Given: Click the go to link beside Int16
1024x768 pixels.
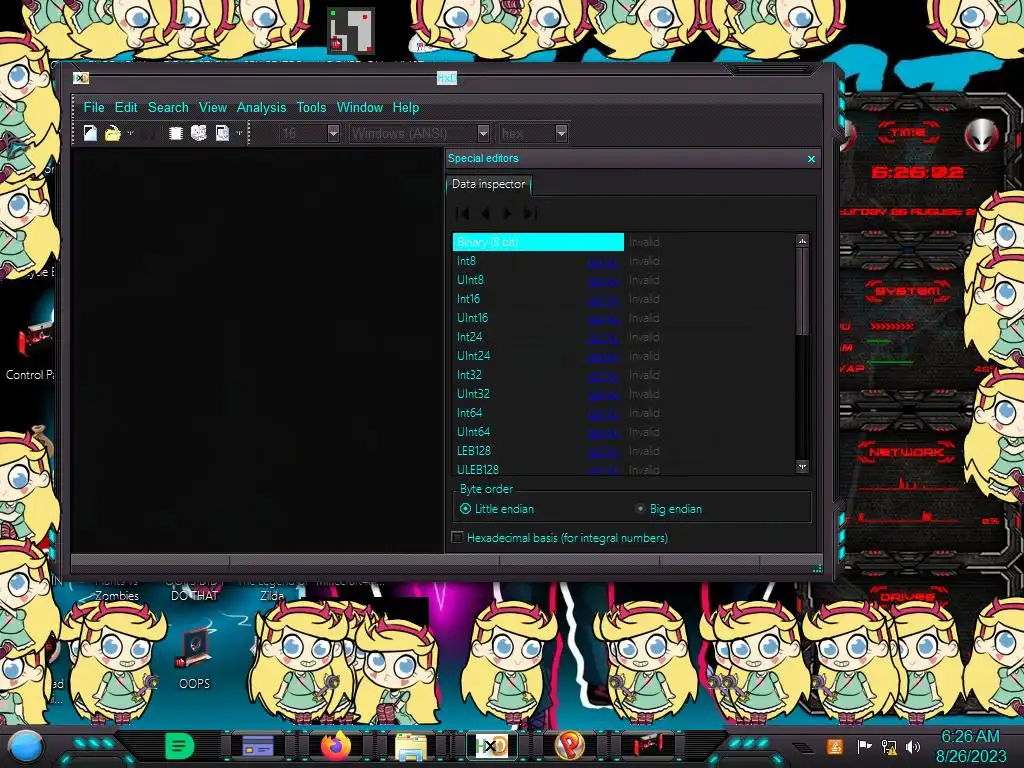Looking at the screenshot, I should (603, 300).
